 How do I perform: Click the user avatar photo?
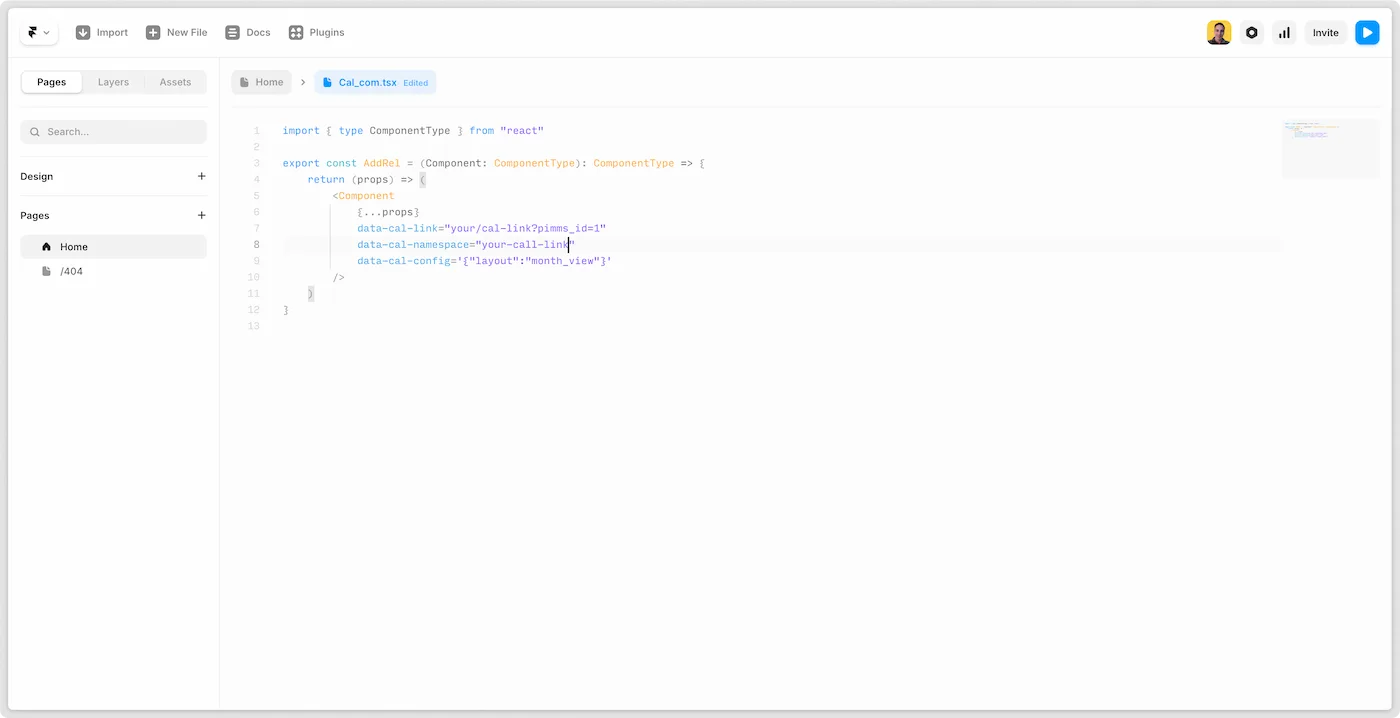point(1218,31)
